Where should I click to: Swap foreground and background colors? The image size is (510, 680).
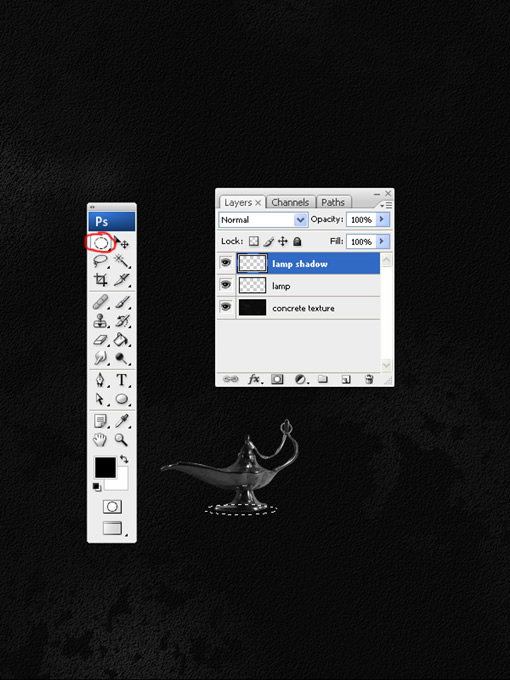[124, 458]
